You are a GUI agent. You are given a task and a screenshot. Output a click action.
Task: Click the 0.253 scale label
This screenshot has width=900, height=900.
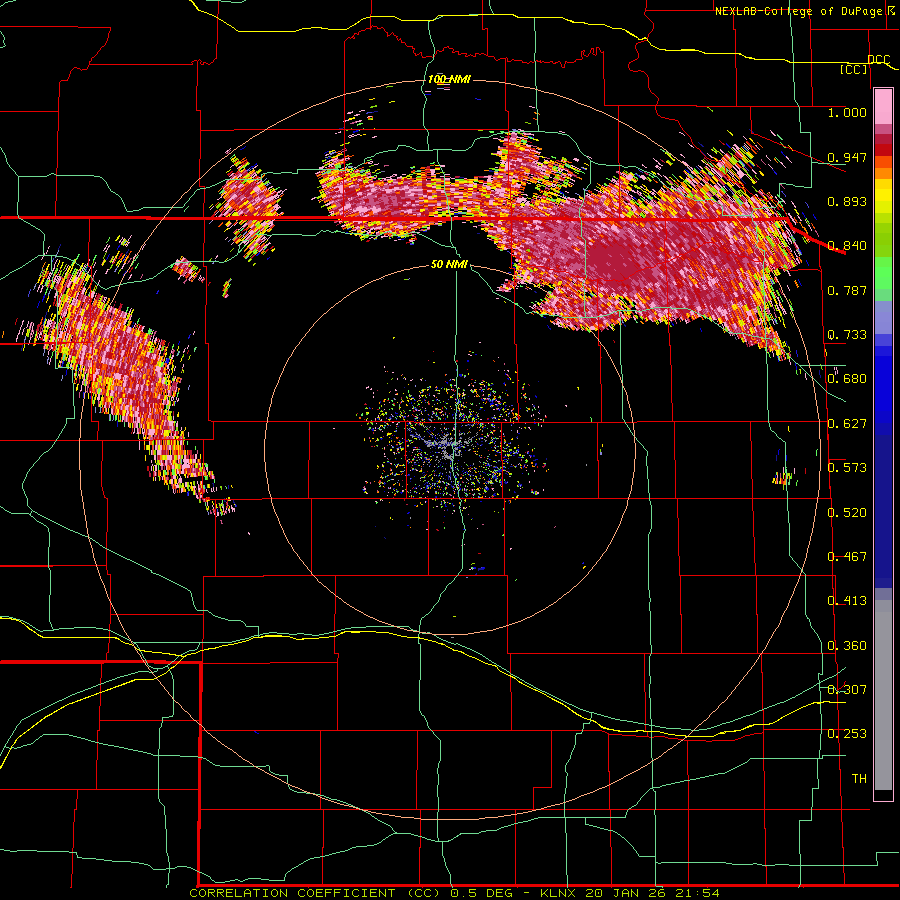[x=847, y=734]
